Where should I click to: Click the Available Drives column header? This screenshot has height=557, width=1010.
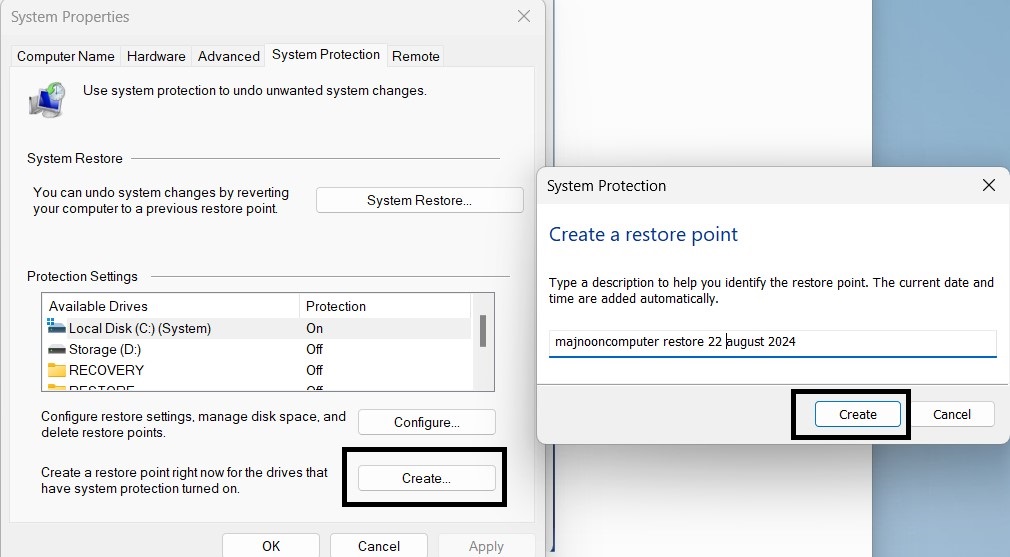coord(171,307)
